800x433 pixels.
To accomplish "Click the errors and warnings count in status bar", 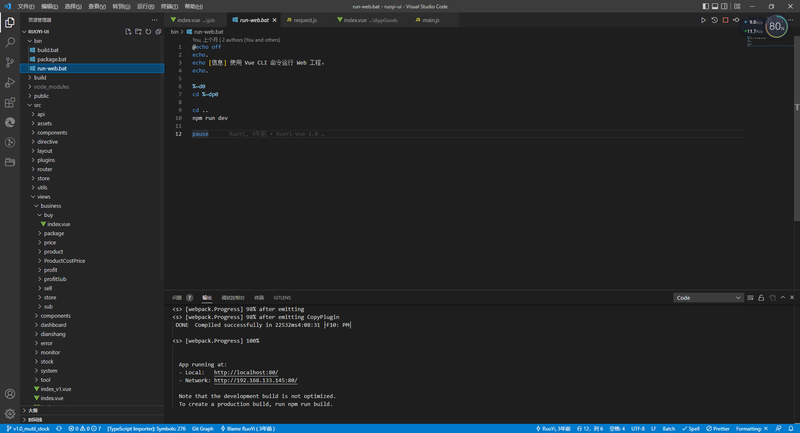I will 85,429.
